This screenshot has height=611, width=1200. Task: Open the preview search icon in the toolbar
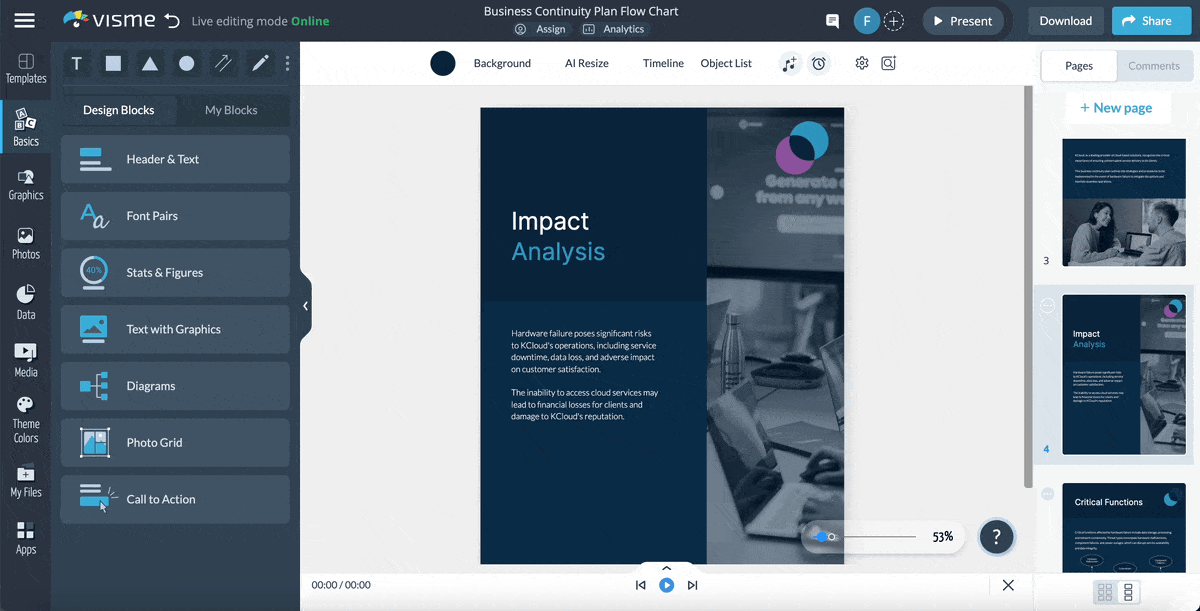click(888, 62)
